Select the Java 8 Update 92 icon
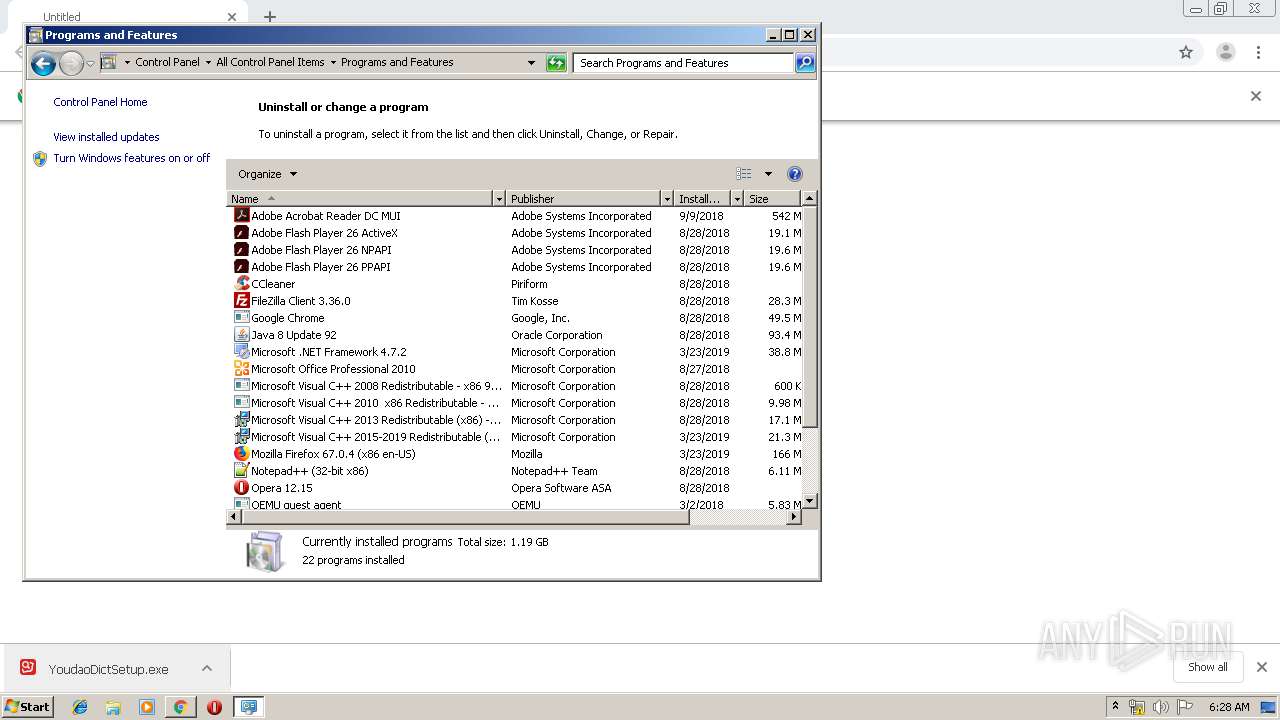The height and width of the screenshot is (720, 1280). coord(241,334)
